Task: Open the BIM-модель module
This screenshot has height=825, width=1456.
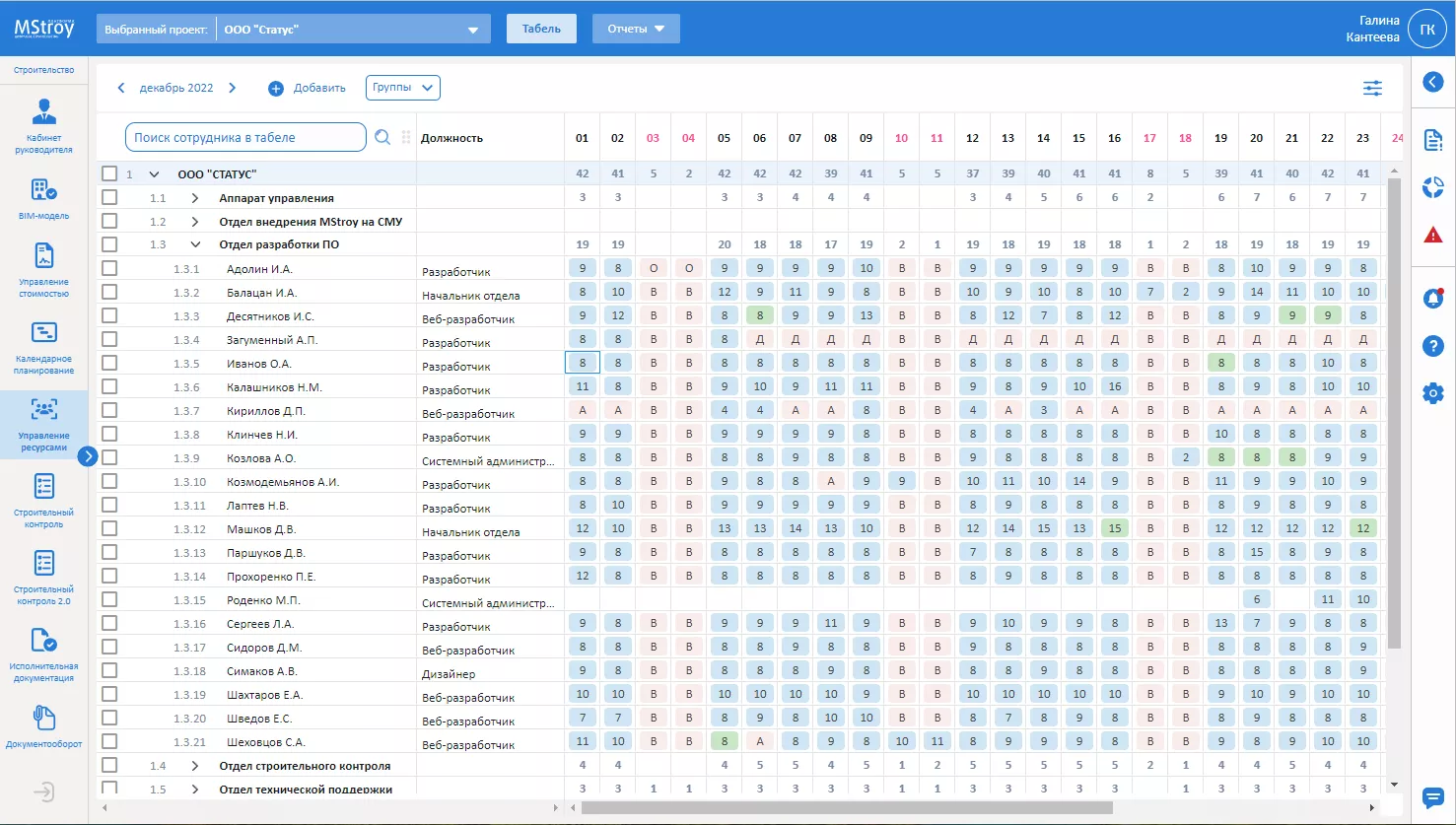Action: coord(43,198)
